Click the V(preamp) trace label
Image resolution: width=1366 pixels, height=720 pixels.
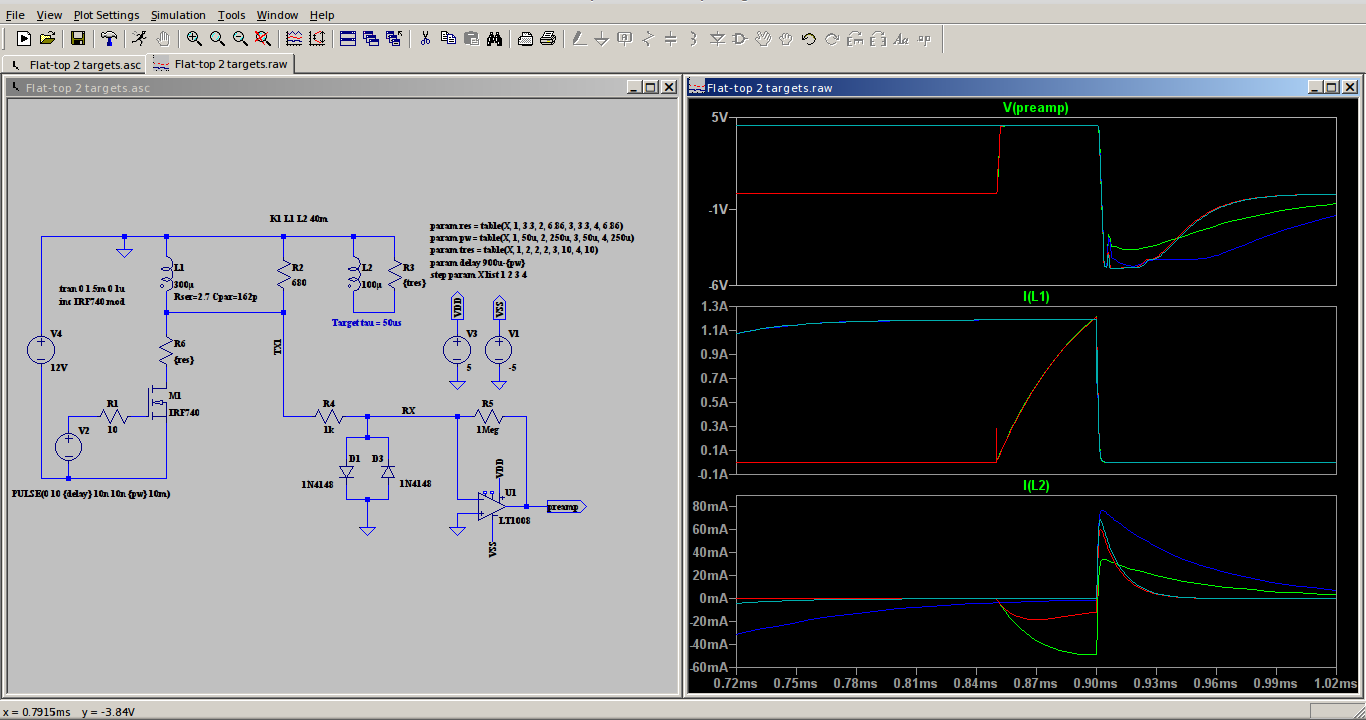(x=1036, y=108)
